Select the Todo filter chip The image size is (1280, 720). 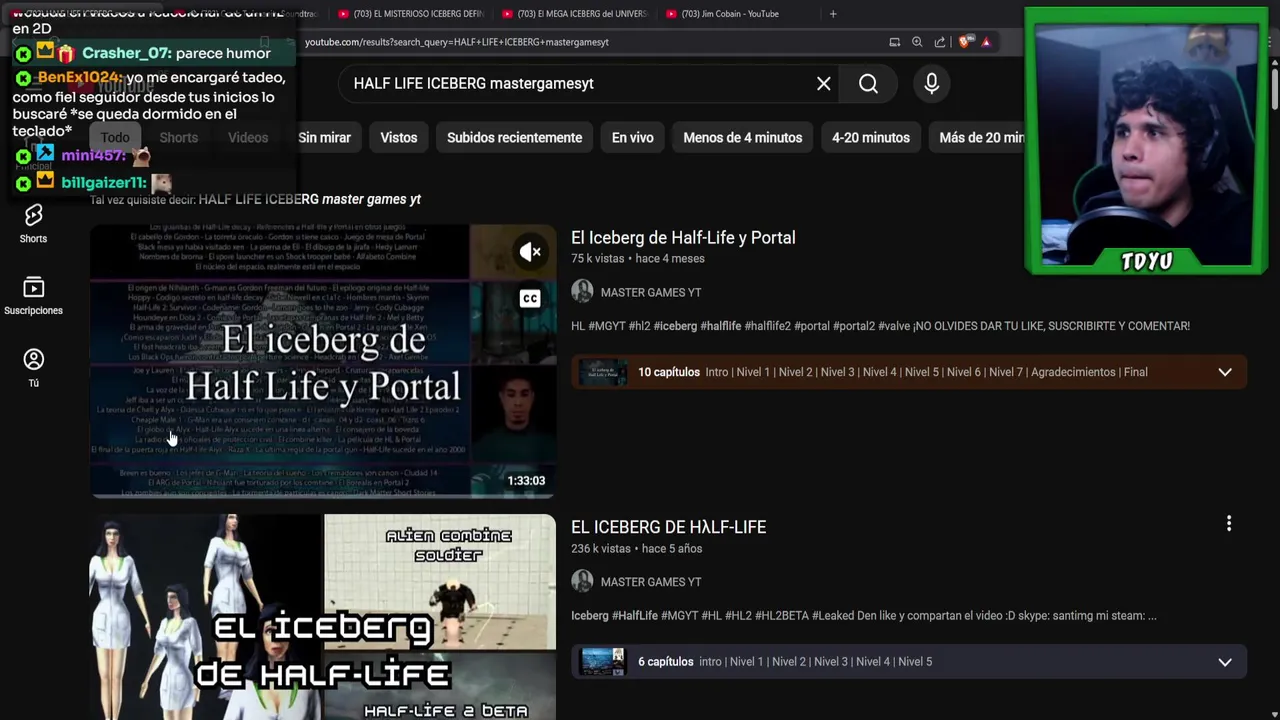tap(115, 137)
